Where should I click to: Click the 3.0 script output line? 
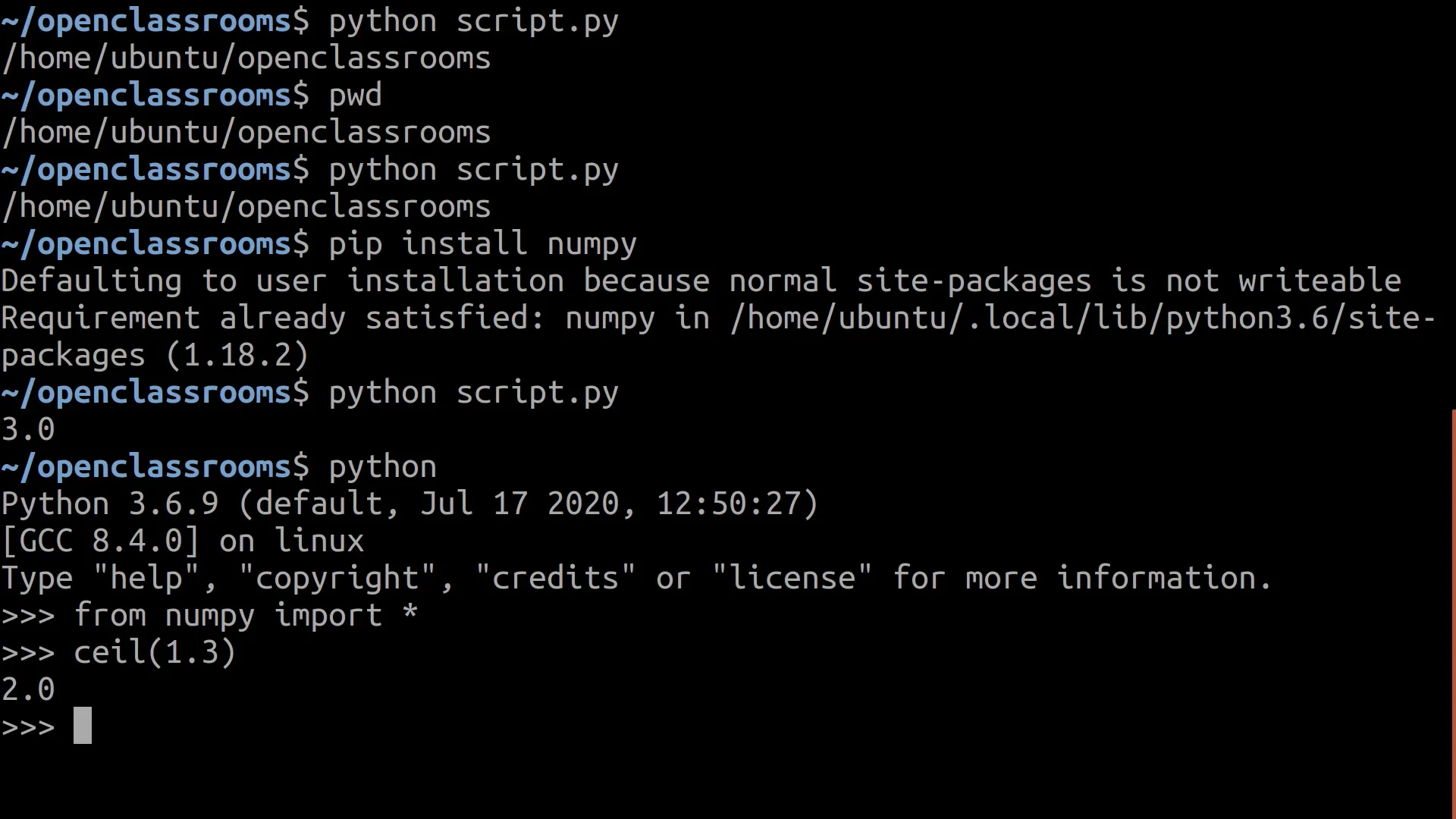tap(28, 430)
